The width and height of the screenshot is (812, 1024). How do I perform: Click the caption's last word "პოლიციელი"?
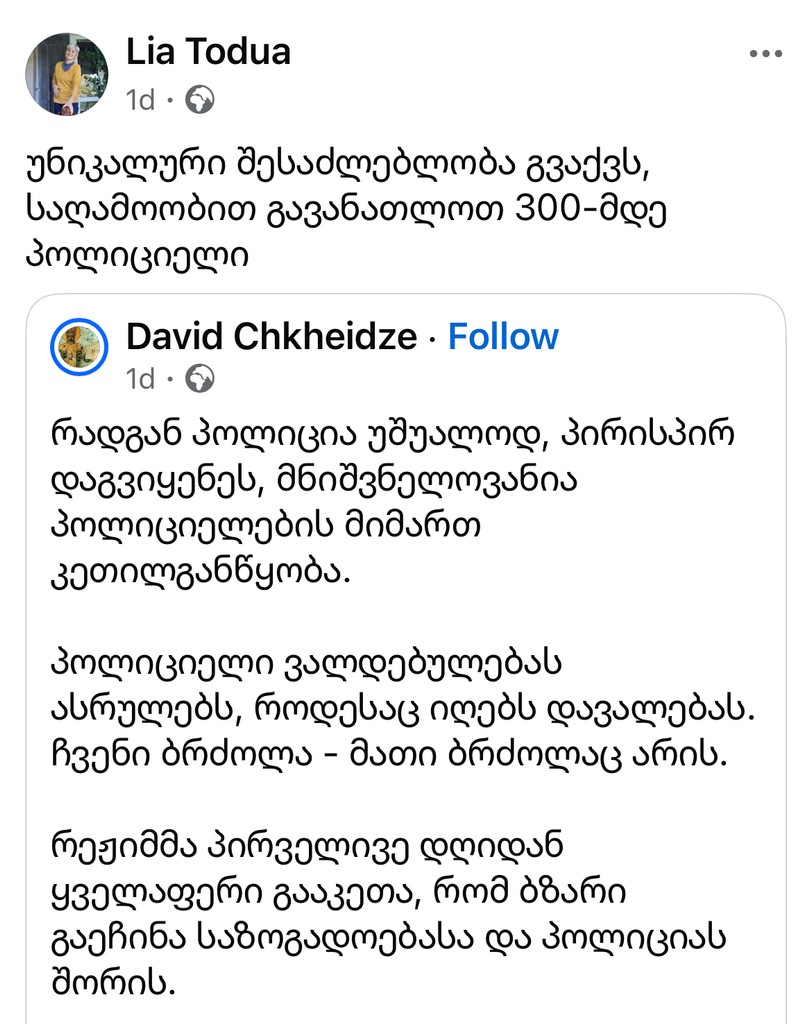[x=138, y=254]
